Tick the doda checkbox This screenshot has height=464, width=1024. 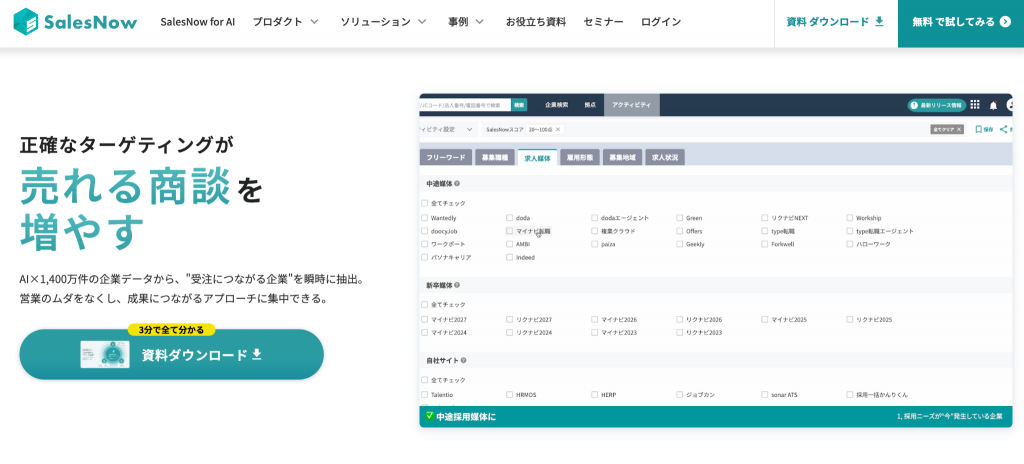click(509, 218)
